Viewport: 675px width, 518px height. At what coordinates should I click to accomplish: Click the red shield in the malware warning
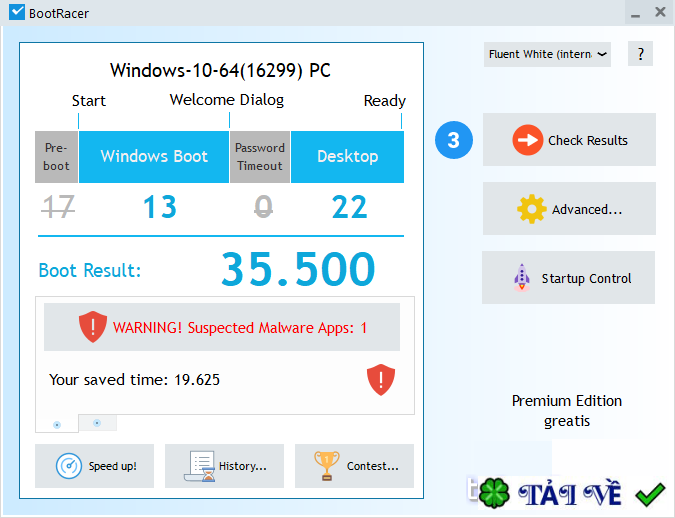coord(93,327)
